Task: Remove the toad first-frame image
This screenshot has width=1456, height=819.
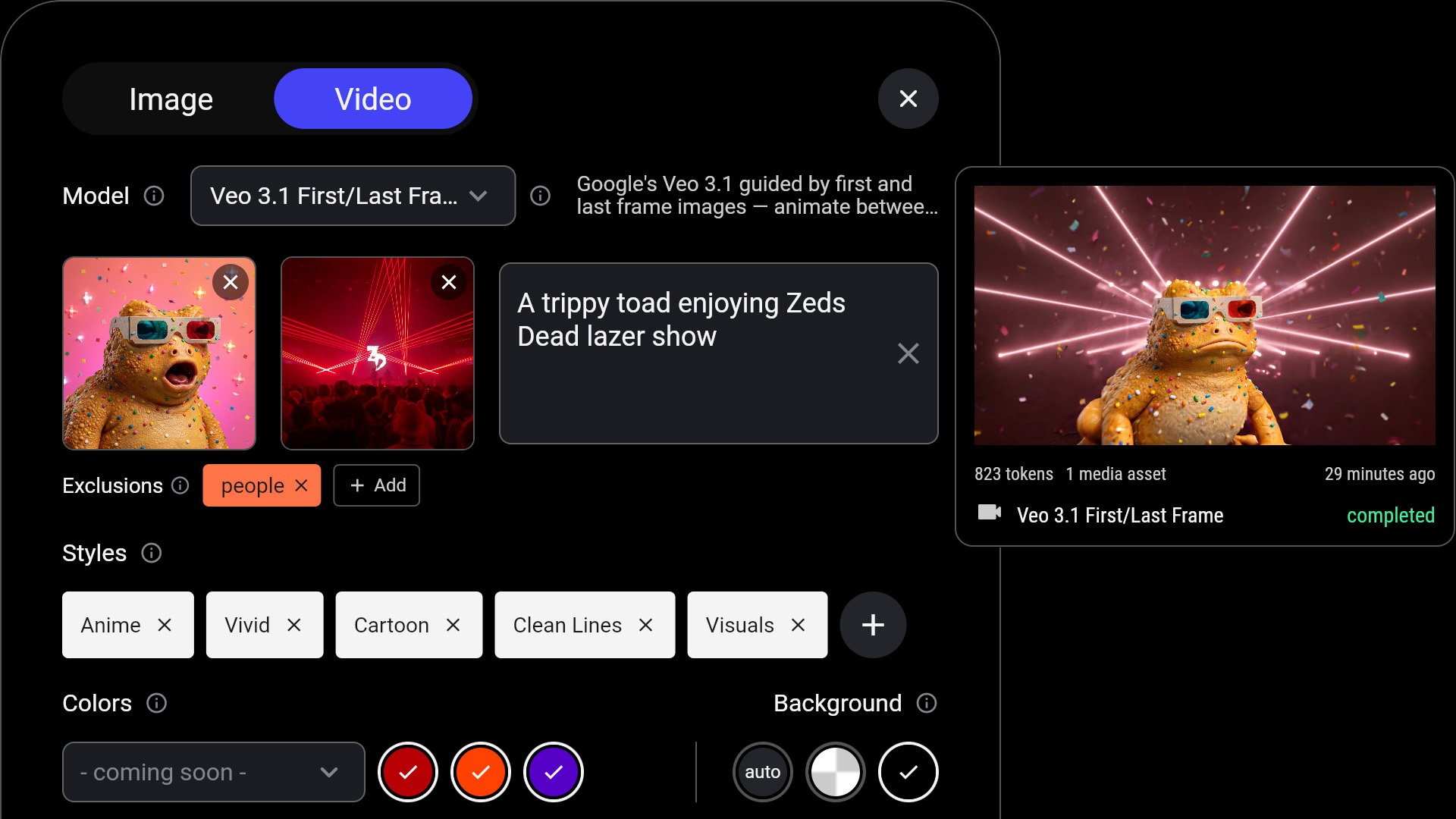Action: 231,282
